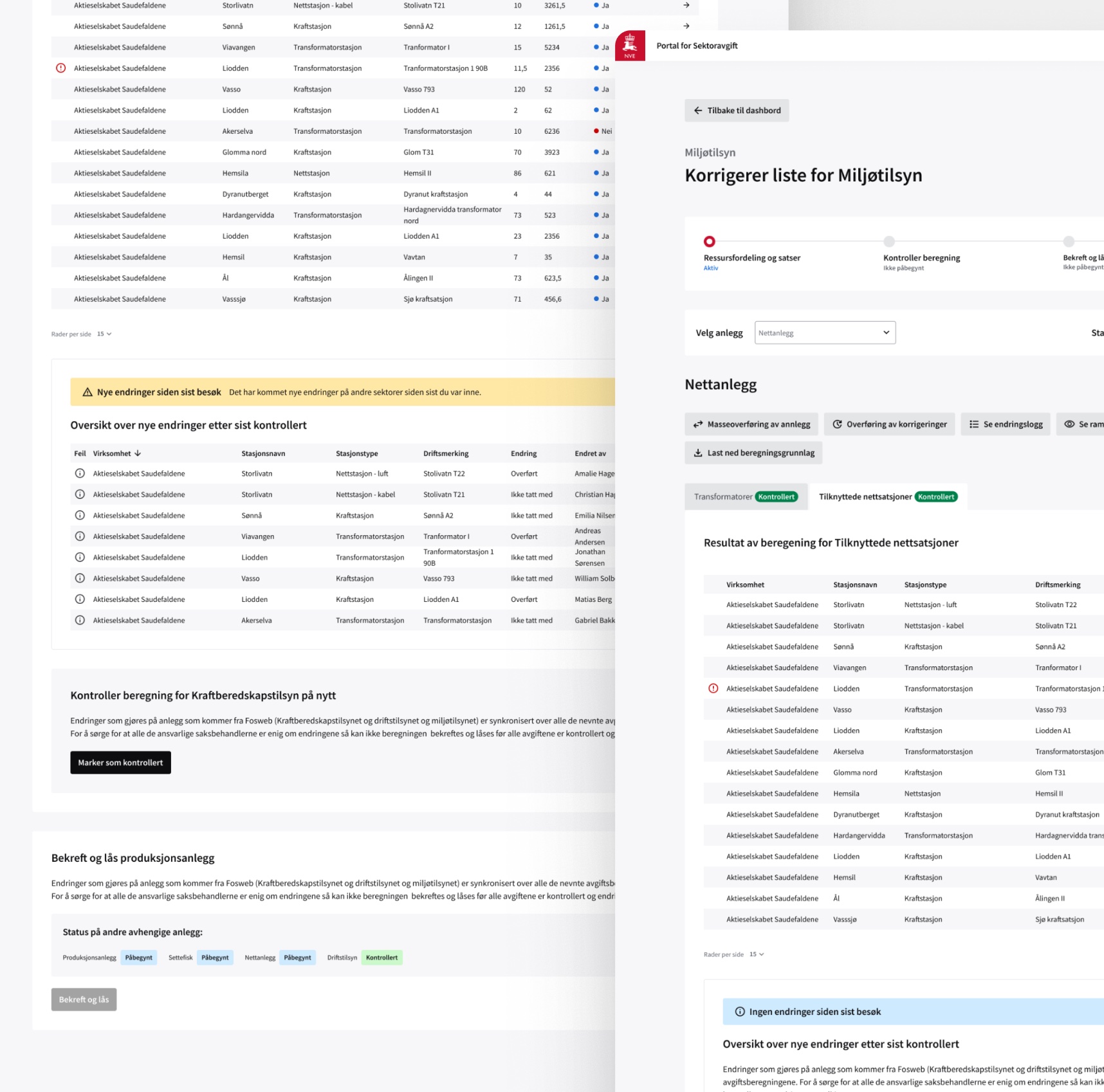Click Bekreft og lås button
1104x1092 pixels.
84,999
